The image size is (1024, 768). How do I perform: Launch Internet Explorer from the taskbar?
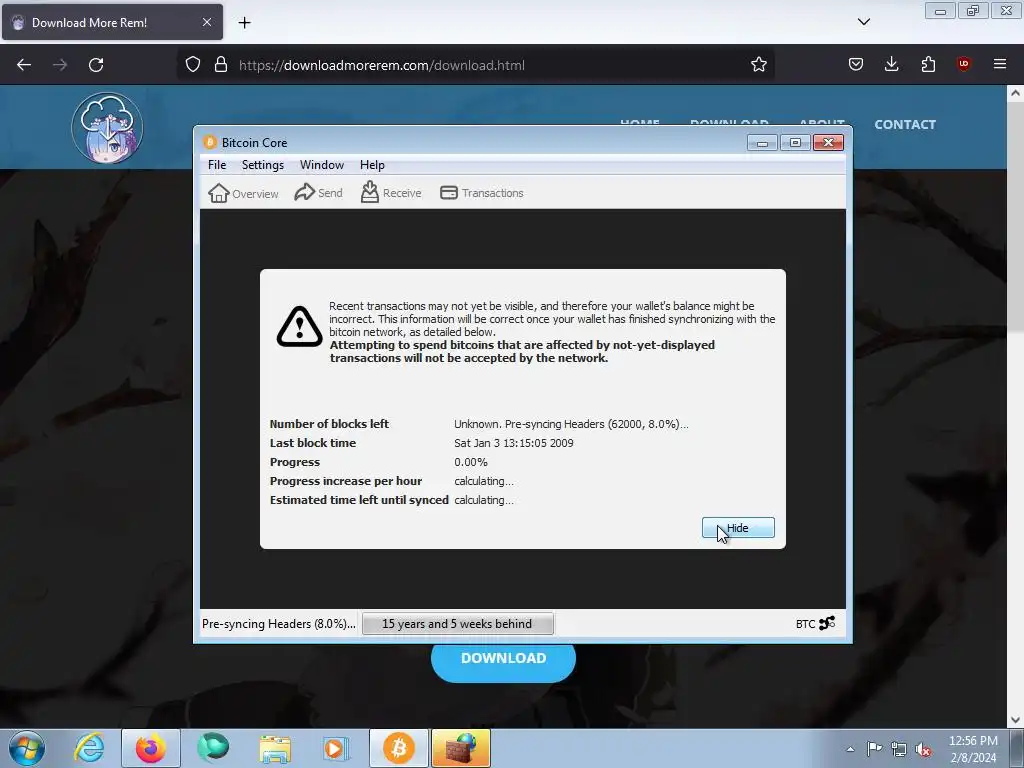tap(89, 748)
